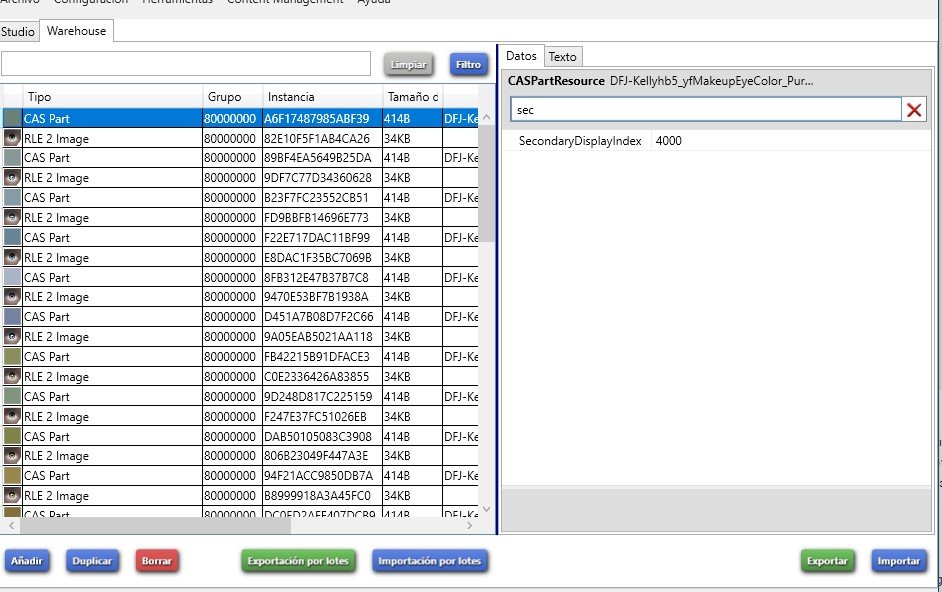
Task: Click Exportación por lotes button
Action: pyautogui.click(x=298, y=561)
